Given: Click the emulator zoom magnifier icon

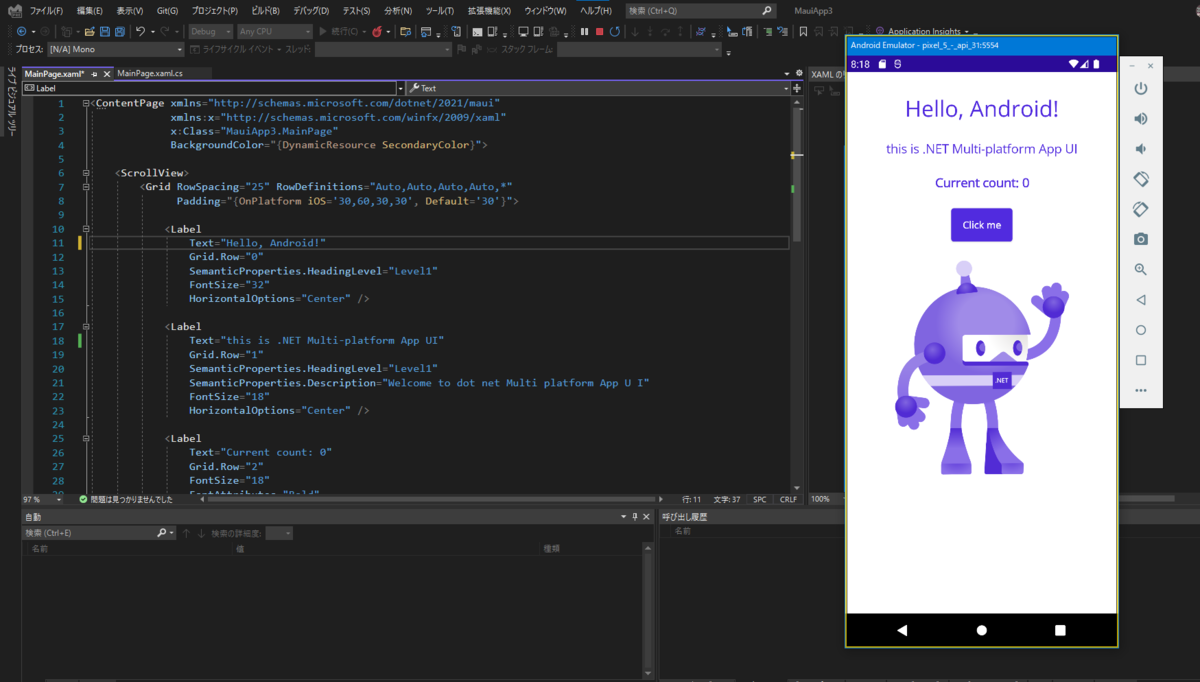Looking at the screenshot, I should (1140, 270).
